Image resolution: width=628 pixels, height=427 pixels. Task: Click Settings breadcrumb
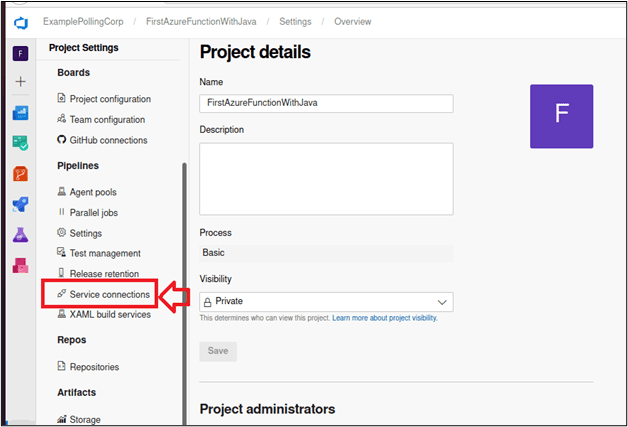pyautogui.click(x=295, y=22)
